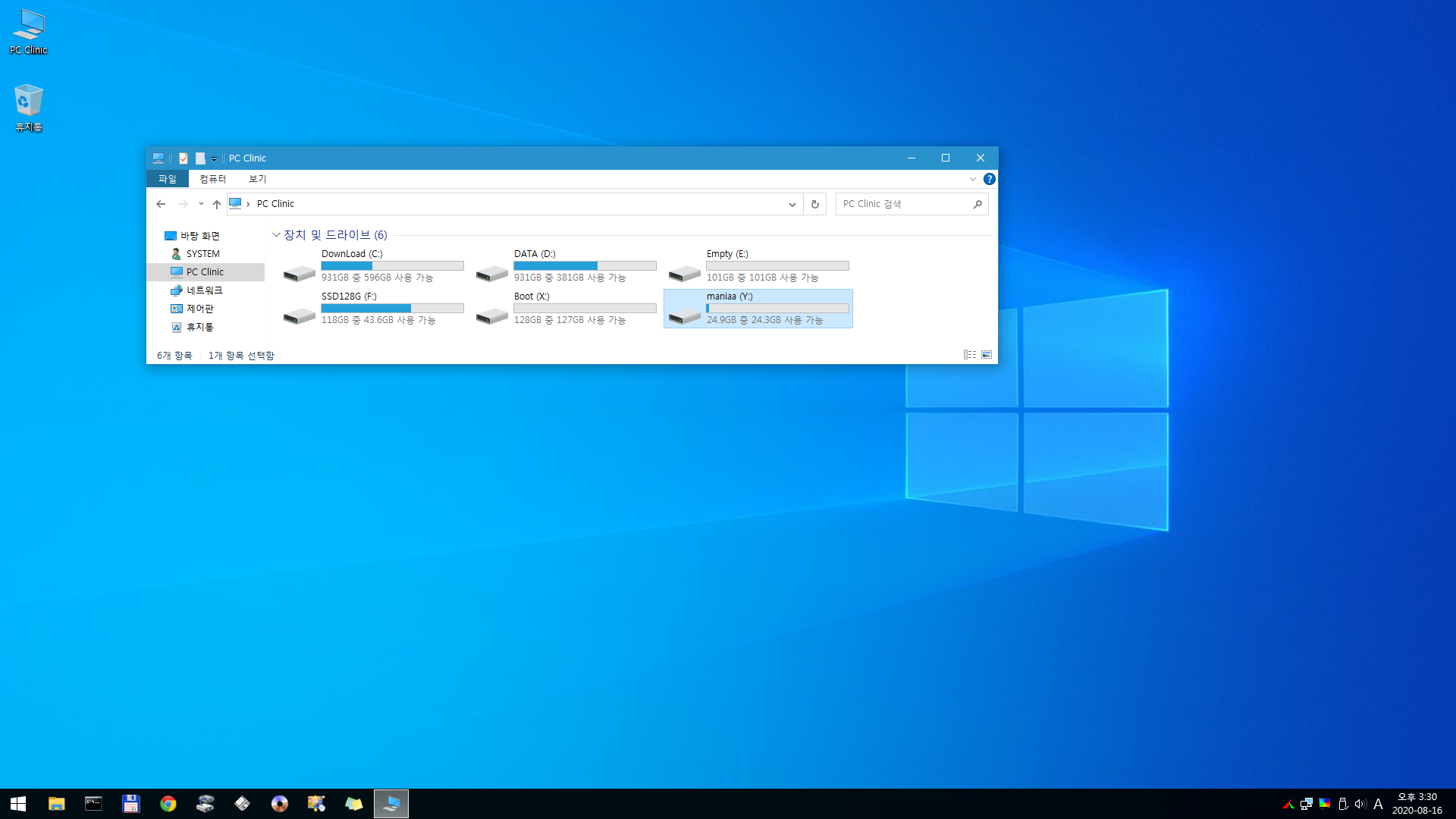1456x819 pixels.
Task: Open the 컴퓨터 ribbon tab
Action: point(213,179)
